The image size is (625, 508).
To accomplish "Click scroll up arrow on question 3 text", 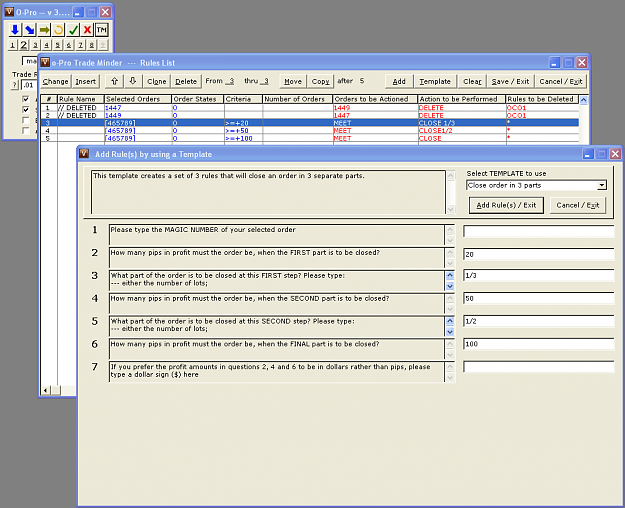I will click(x=450, y=275).
